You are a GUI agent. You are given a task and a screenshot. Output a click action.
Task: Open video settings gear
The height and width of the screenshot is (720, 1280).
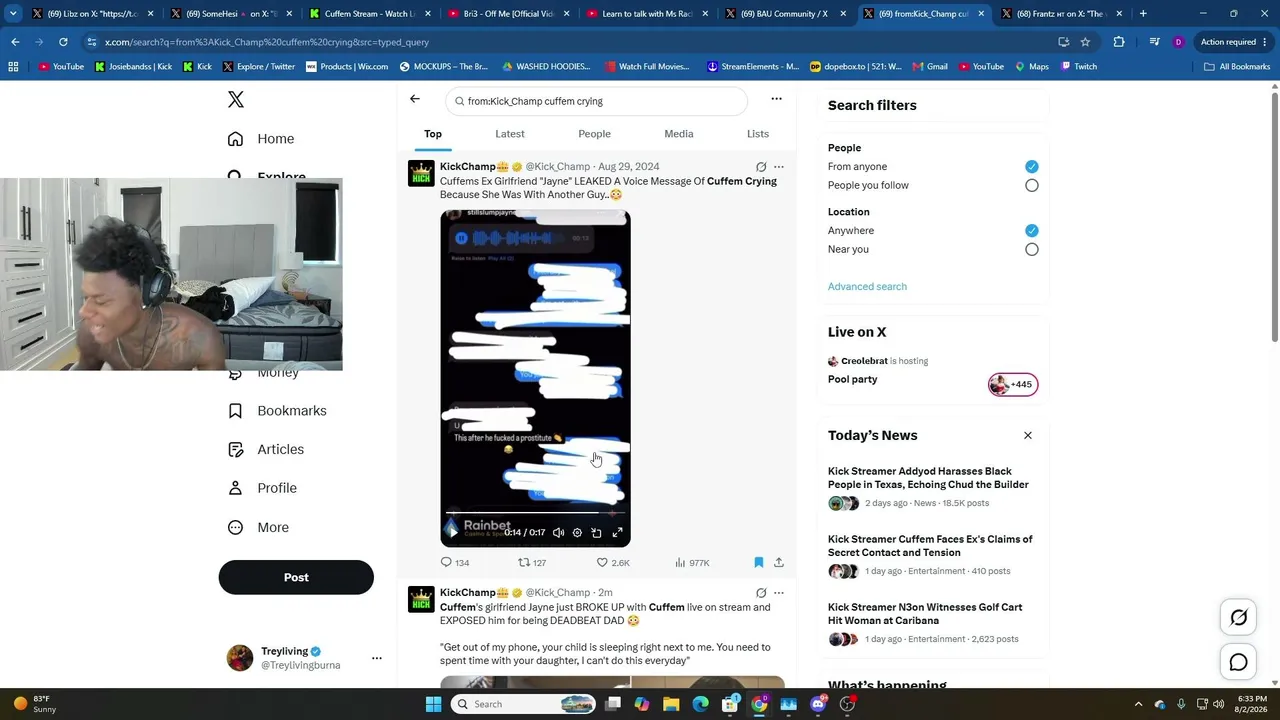click(577, 532)
